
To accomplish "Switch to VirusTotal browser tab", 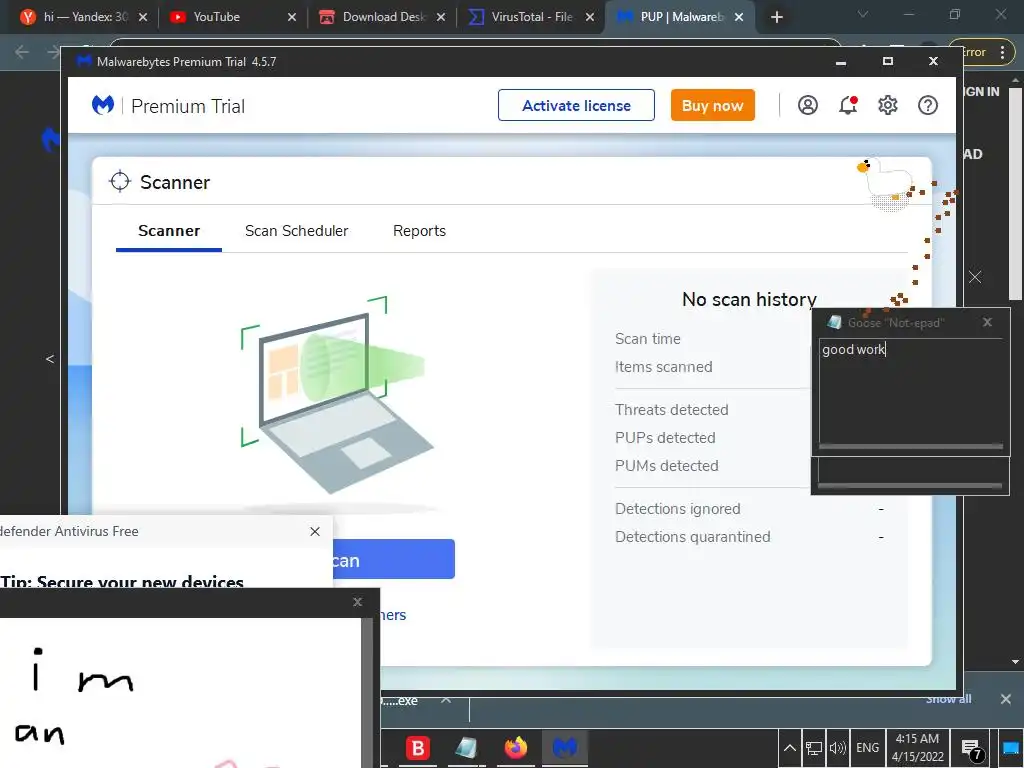I will [530, 17].
